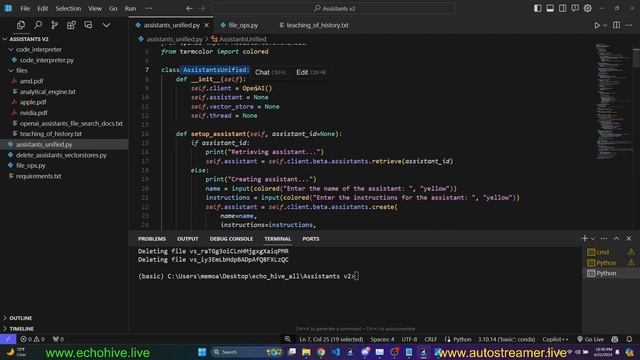Open analytical_engine.txt in the explorer
The height and width of the screenshot is (360, 640).
pos(47,92)
